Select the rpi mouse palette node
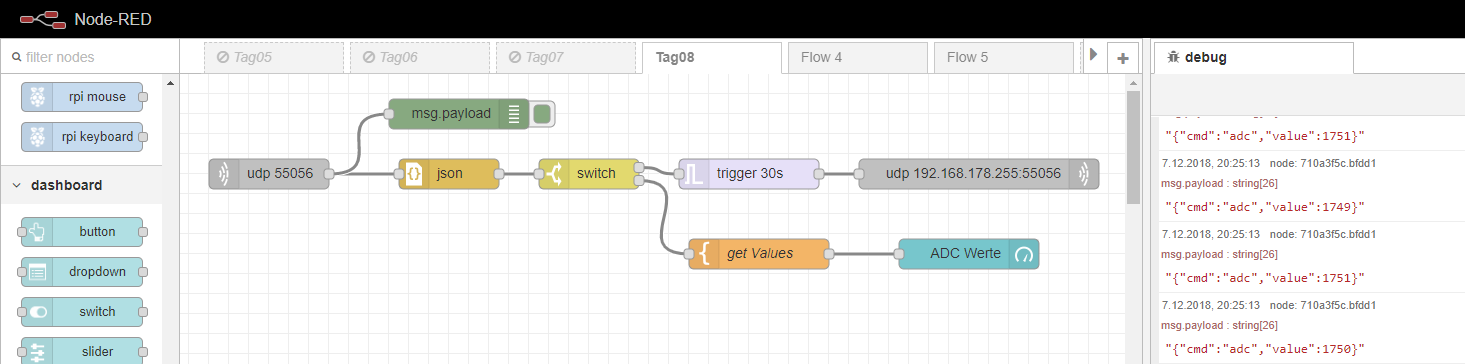Image resolution: width=1465 pixels, height=364 pixels. (x=82, y=97)
